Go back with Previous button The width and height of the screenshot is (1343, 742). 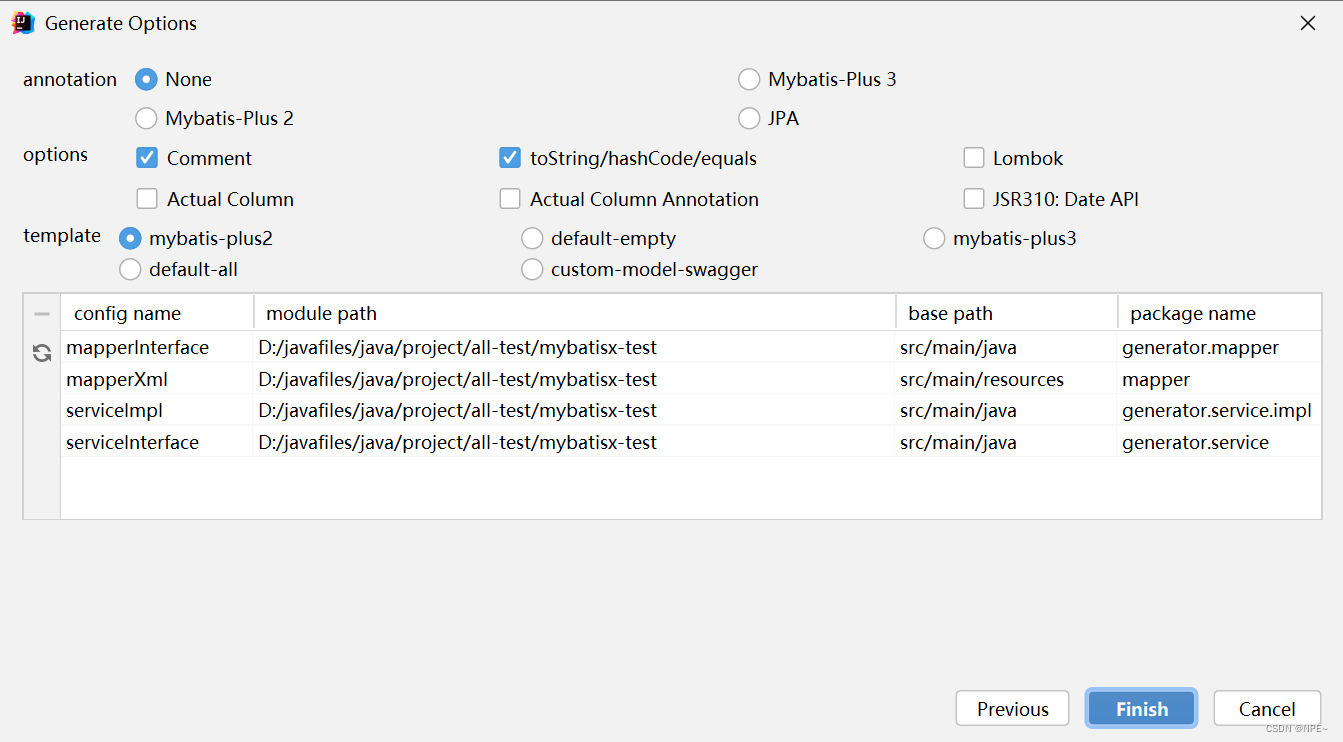point(1012,708)
